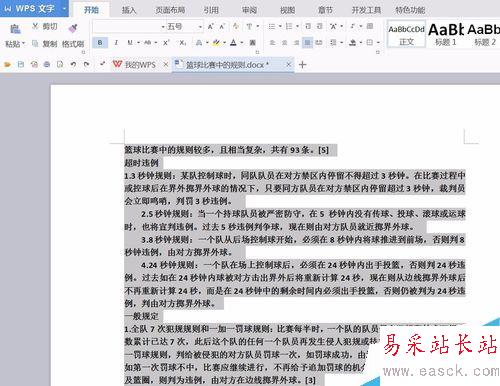The height and width of the screenshot is (386, 500).
Task: Open the WPS 文字 application menu dropdown
Action: pyautogui.click(x=64, y=8)
